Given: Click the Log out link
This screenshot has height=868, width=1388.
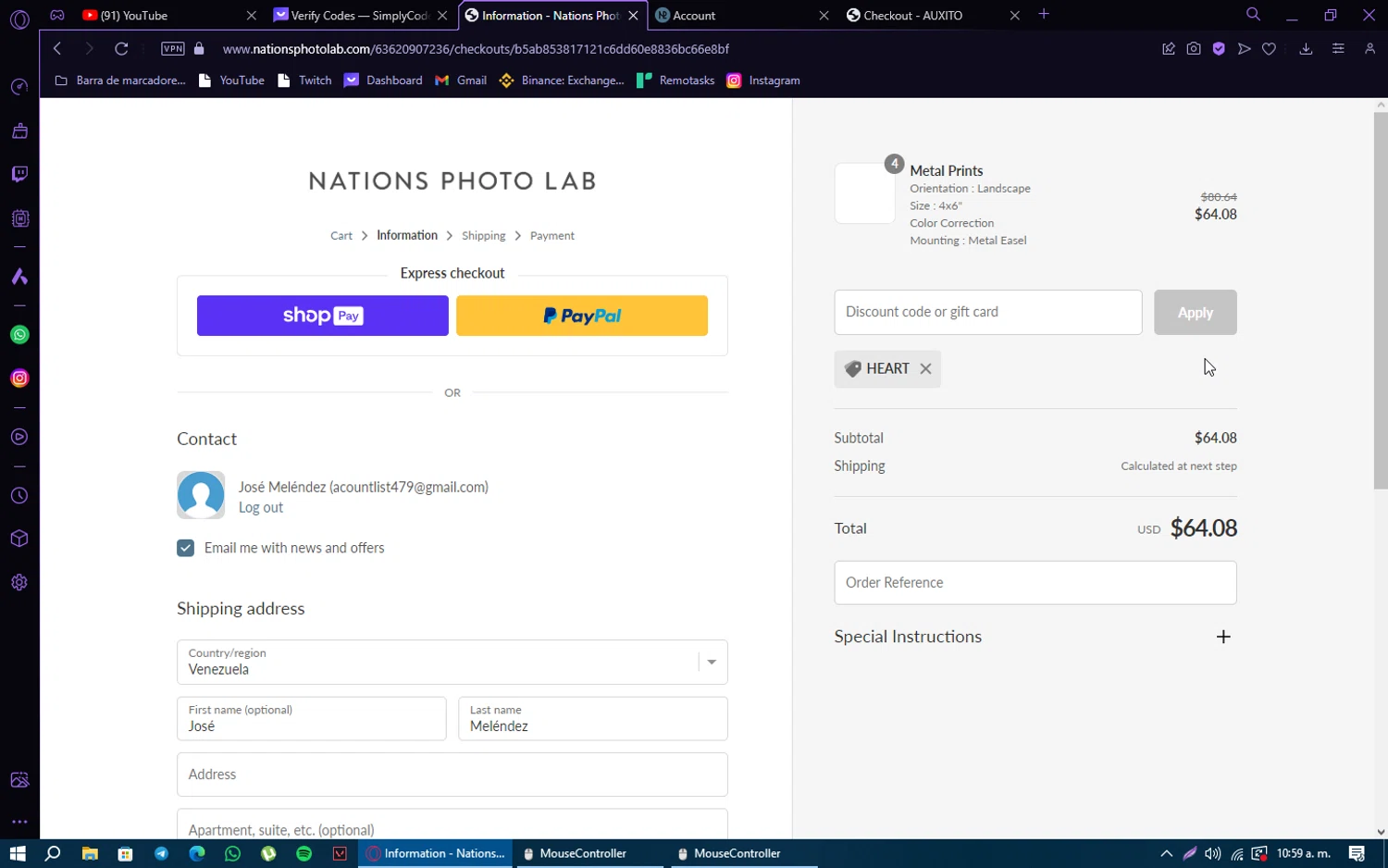Looking at the screenshot, I should tap(261, 507).
